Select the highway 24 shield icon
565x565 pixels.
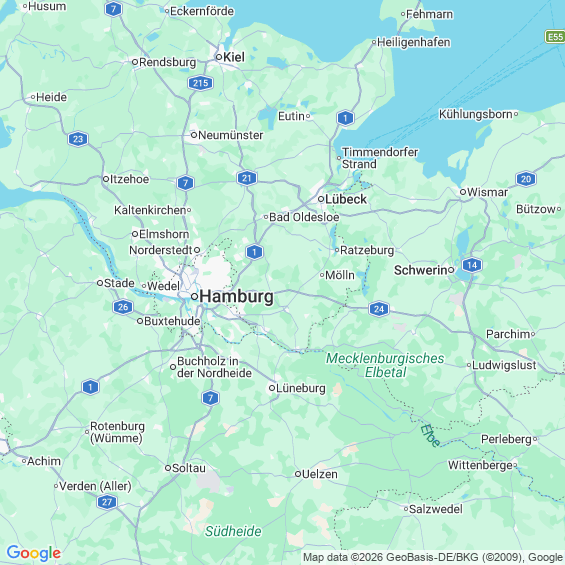coord(379,309)
